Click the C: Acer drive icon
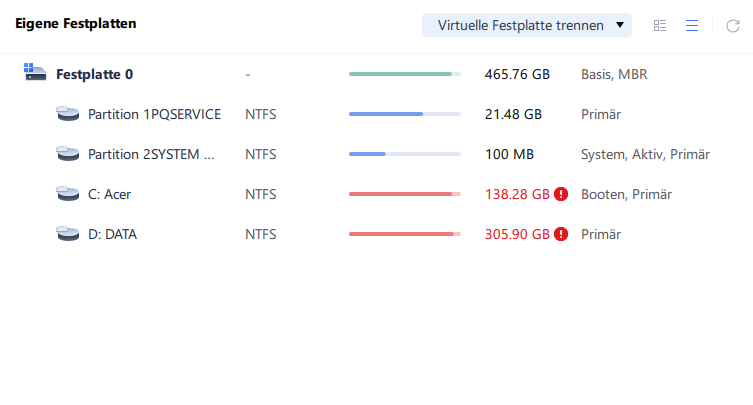The width and height of the screenshot is (753, 405). pos(67,194)
